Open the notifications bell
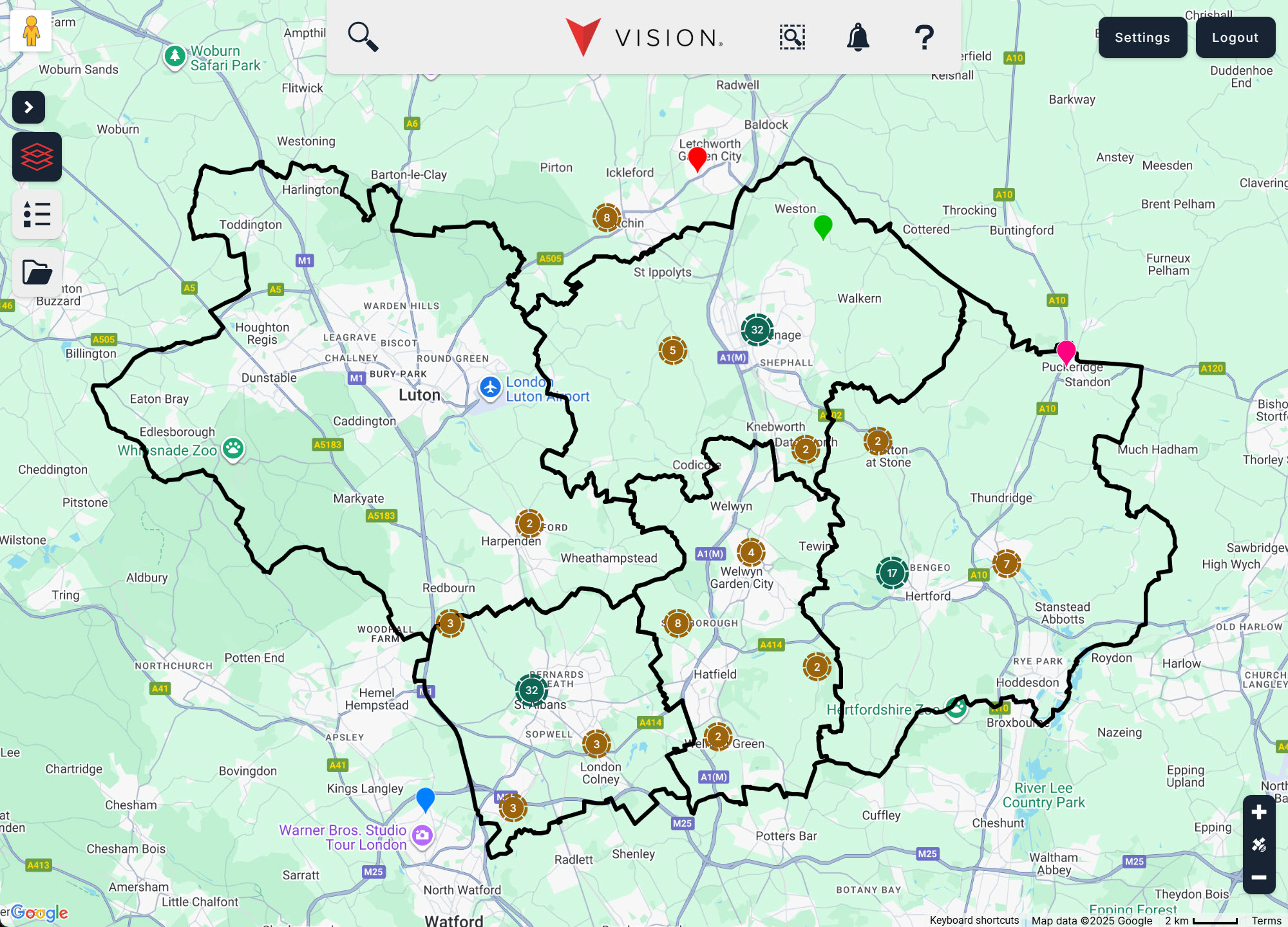This screenshot has height=927, width=1288. point(858,37)
